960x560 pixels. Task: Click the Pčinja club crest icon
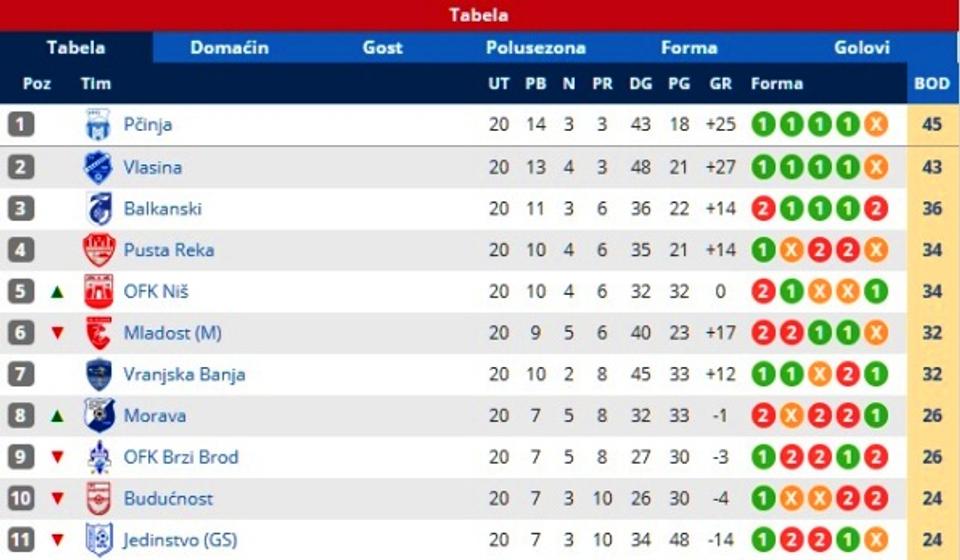click(98, 125)
